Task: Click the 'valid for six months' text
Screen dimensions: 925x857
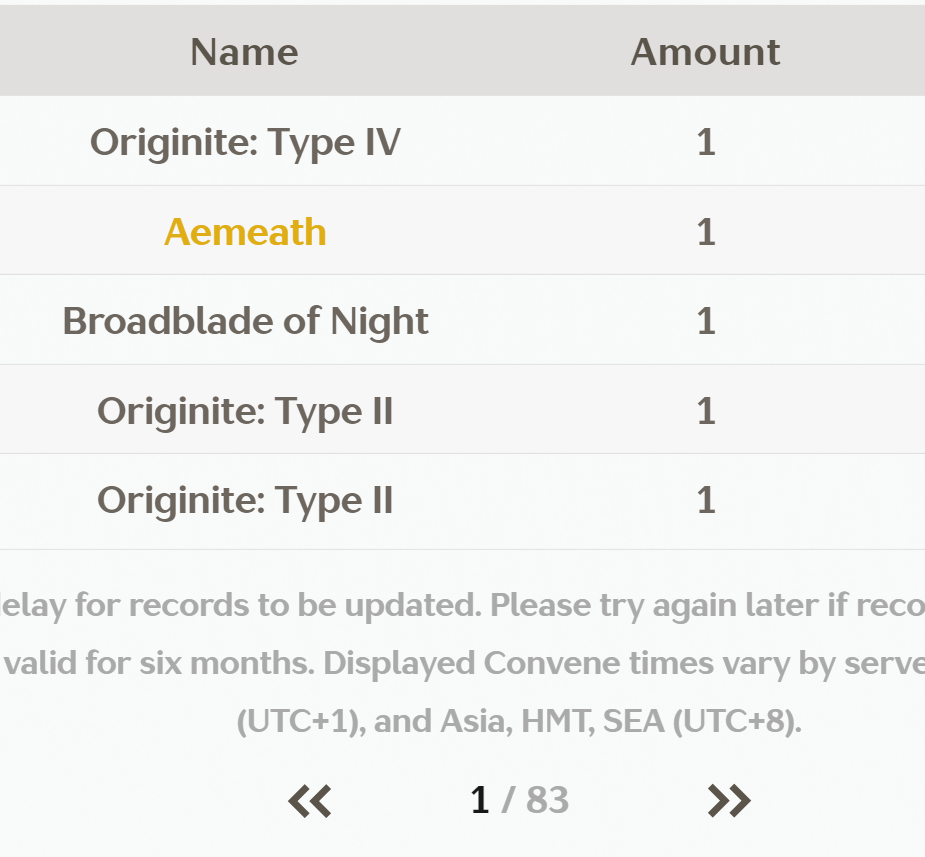Action: tap(160, 663)
